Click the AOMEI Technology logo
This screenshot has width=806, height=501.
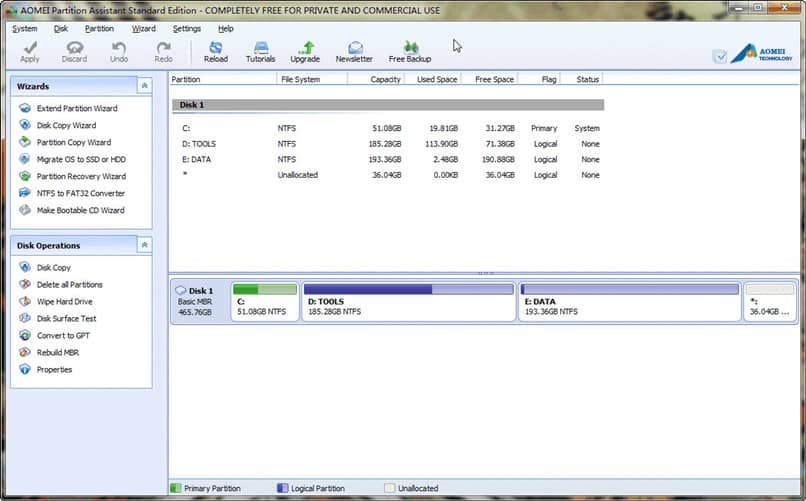coord(761,54)
